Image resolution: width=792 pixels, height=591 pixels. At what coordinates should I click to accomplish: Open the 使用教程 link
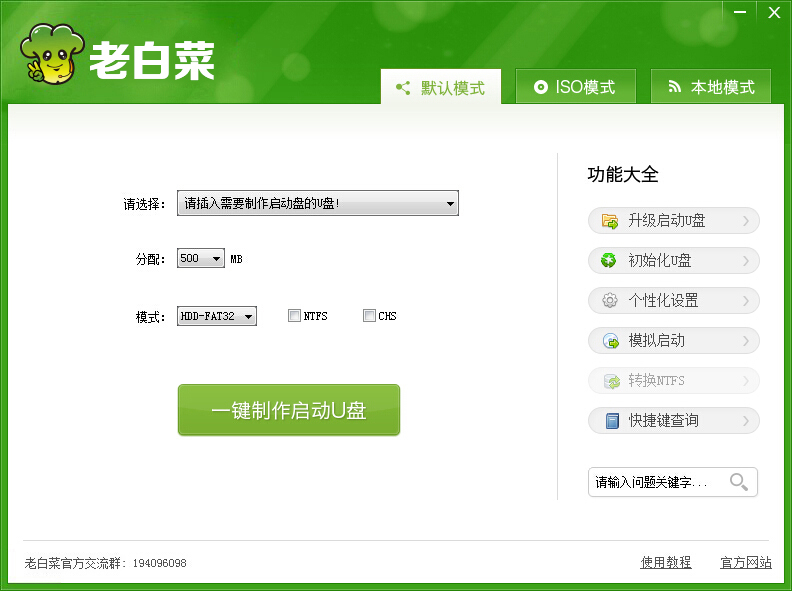coord(665,563)
